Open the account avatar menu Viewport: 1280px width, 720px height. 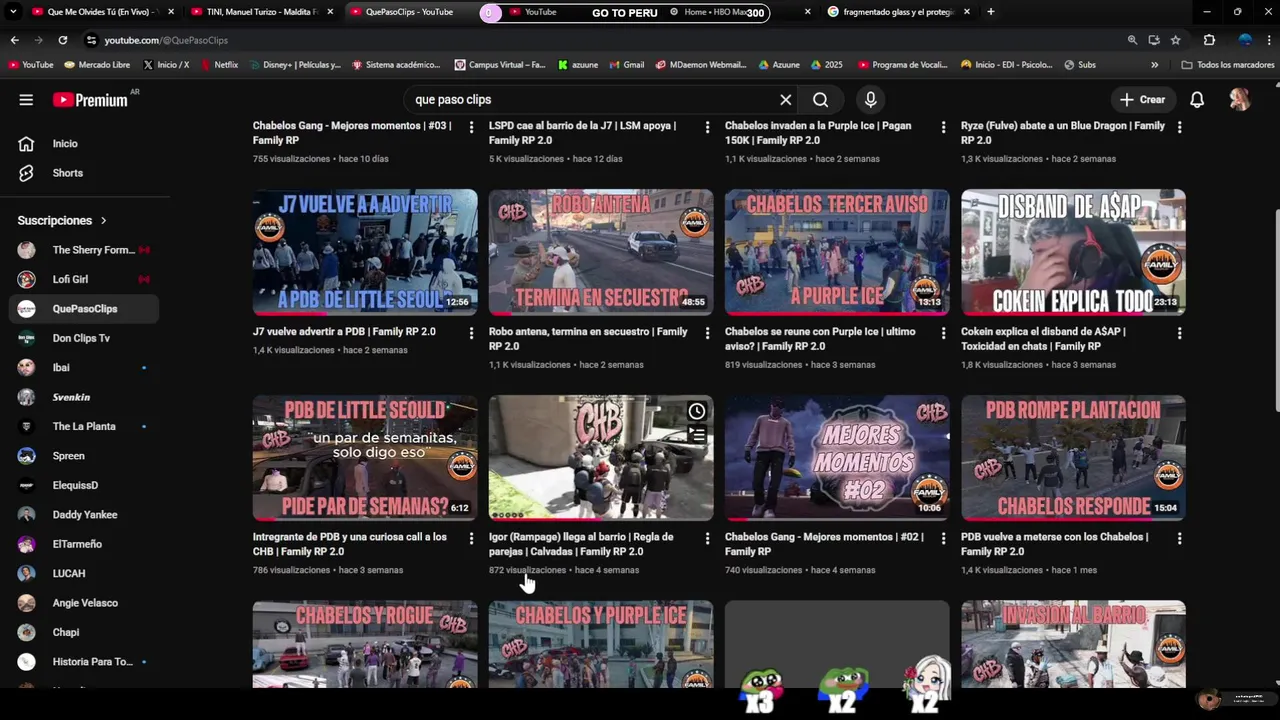(1239, 100)
